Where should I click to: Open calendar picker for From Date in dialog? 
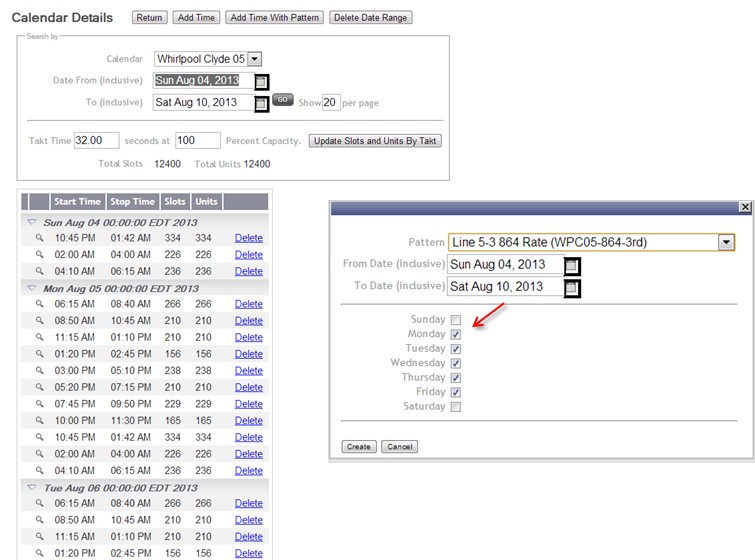pyautogui.click(x=572, y=266)
